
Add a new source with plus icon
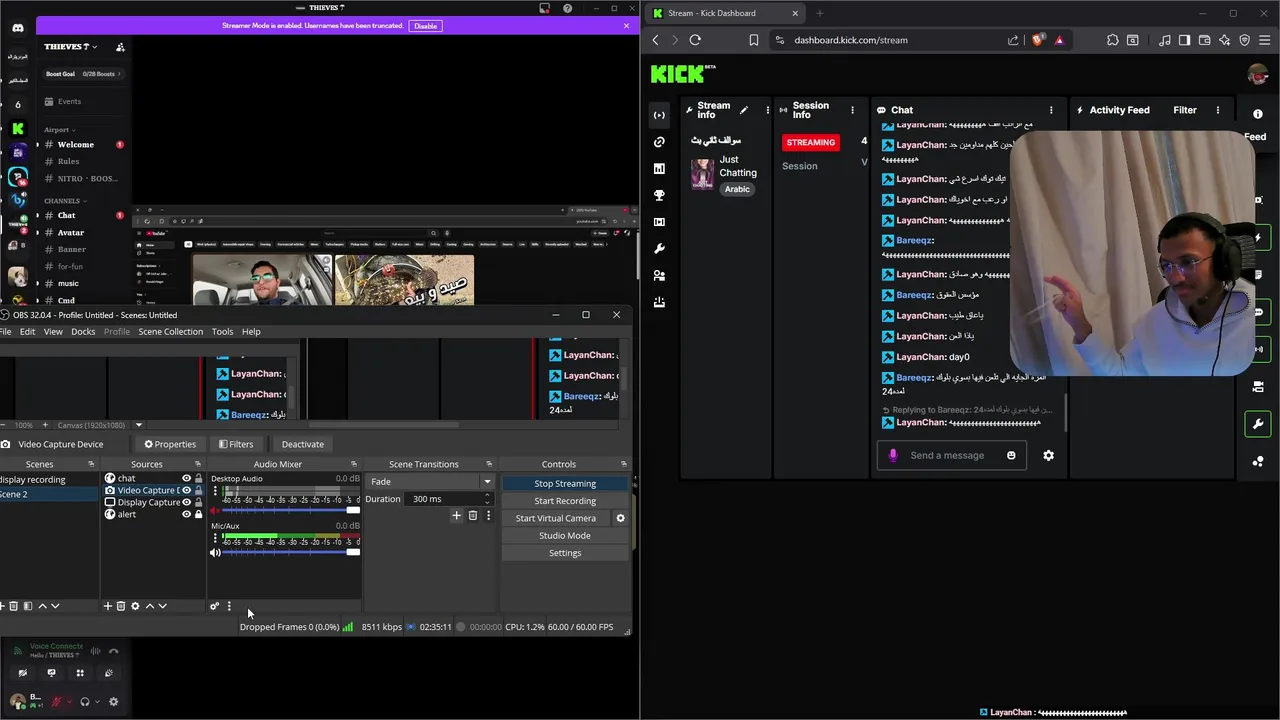point(108,606)
